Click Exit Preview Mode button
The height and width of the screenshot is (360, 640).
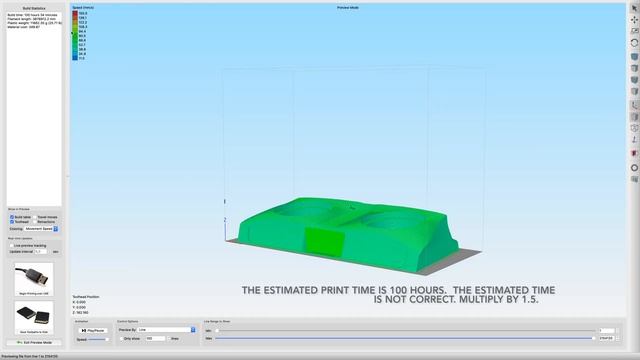34,342
